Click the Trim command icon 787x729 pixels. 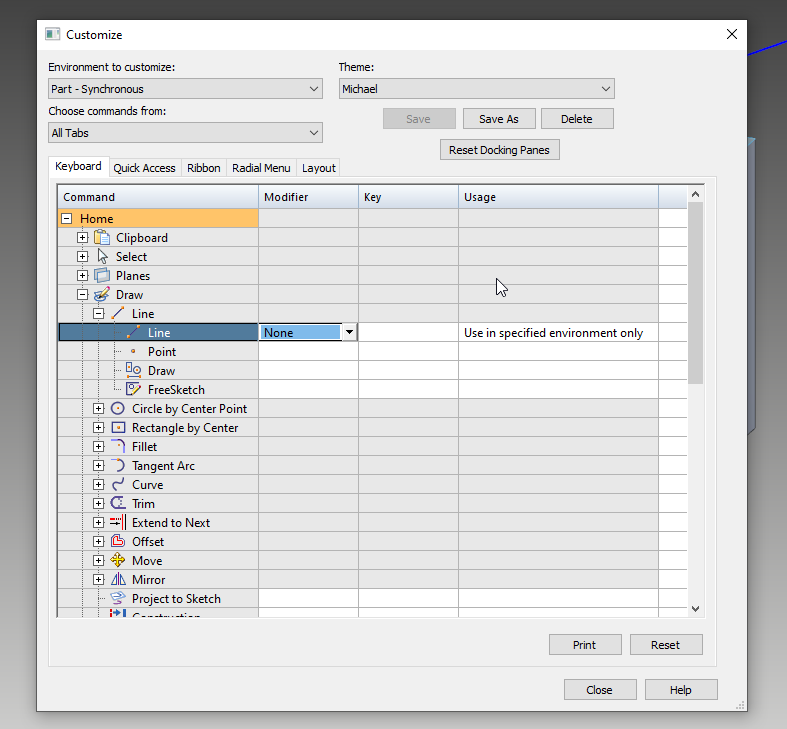(x=118, y=503)
